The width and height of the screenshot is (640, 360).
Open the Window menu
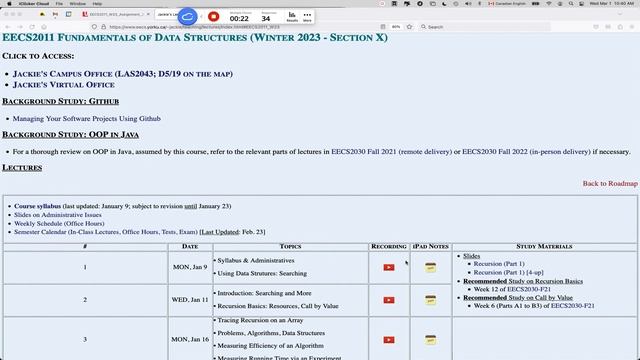78,3
